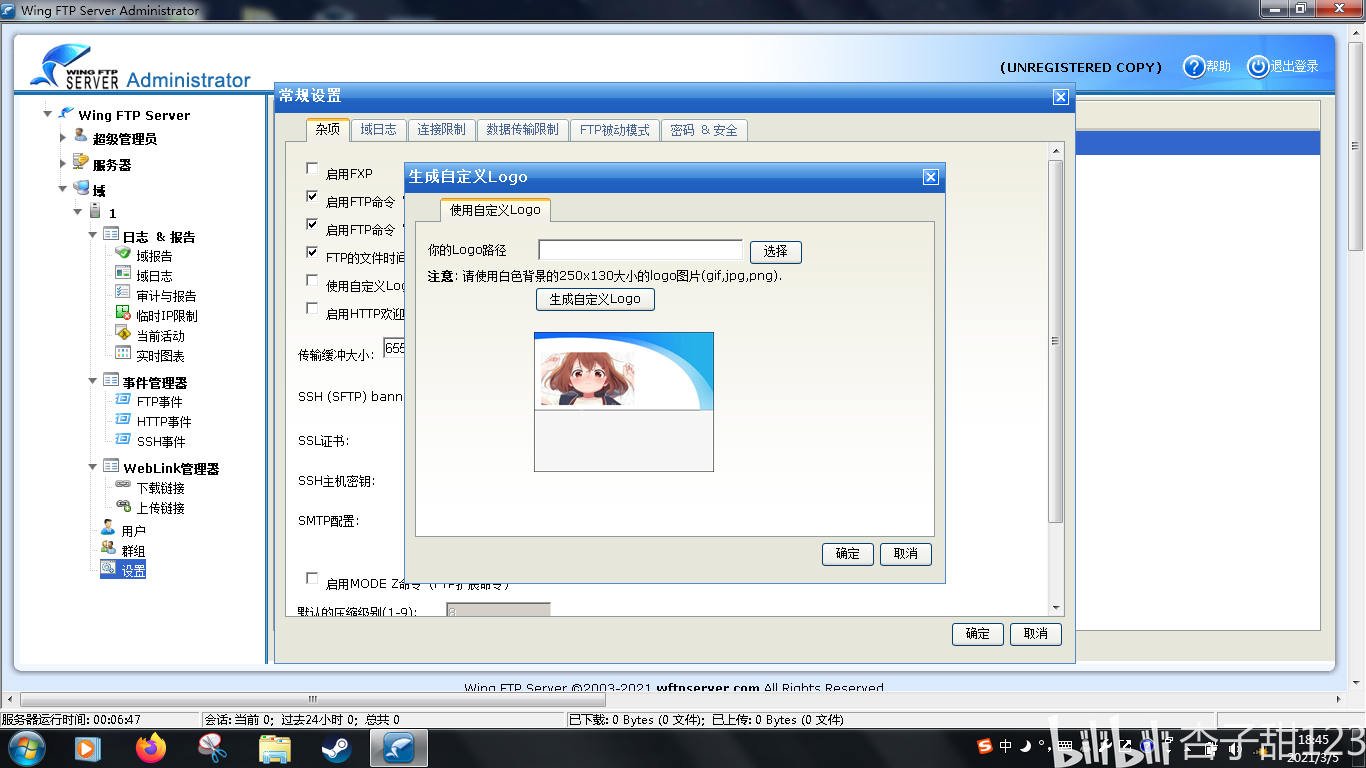Expand the 超级管理员 node
This screenshot has height=768, width=1366.
tap(63, 137)
